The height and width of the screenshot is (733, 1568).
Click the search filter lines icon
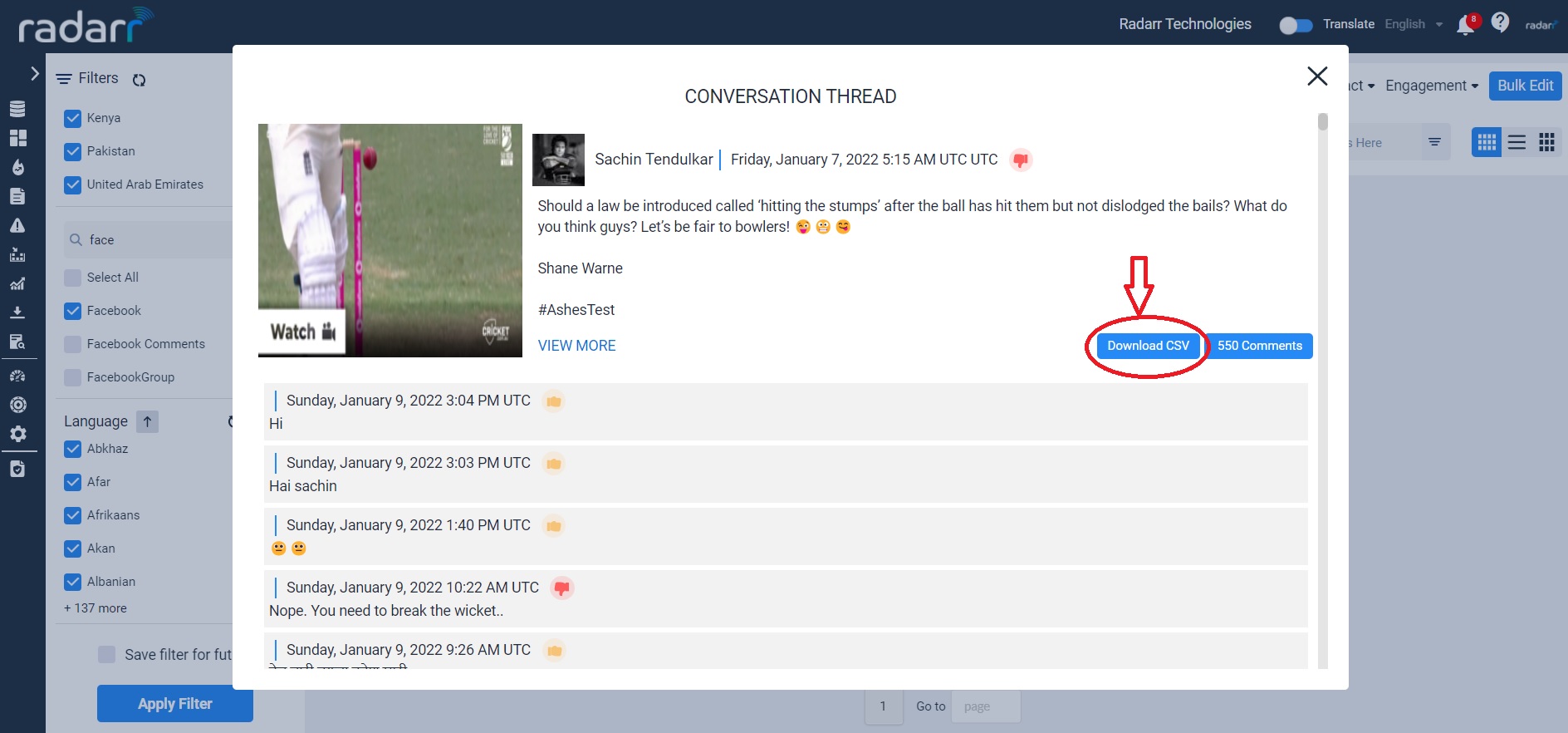click(x=1434, y=142)
